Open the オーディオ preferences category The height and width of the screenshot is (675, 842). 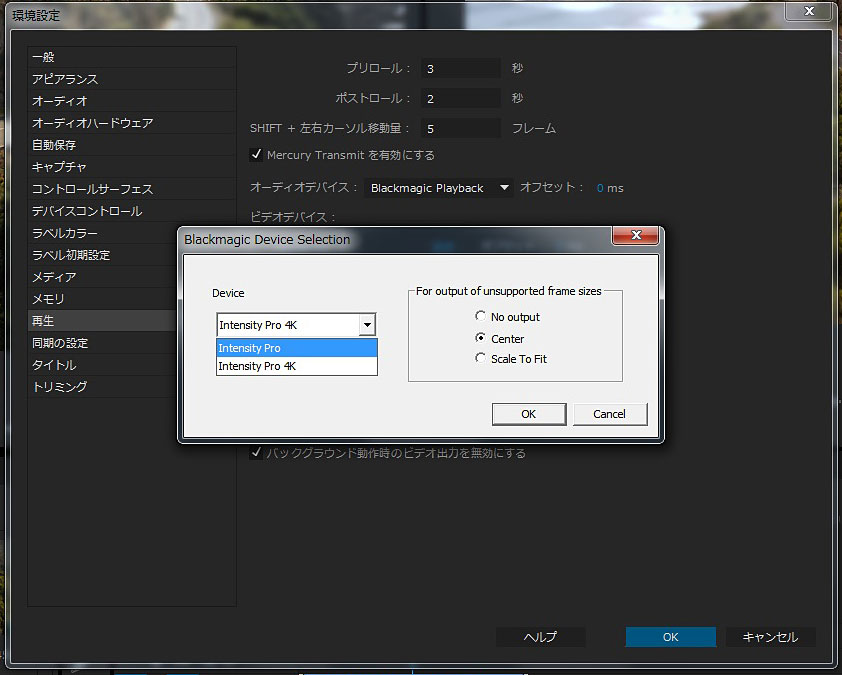tap(132, 101)
